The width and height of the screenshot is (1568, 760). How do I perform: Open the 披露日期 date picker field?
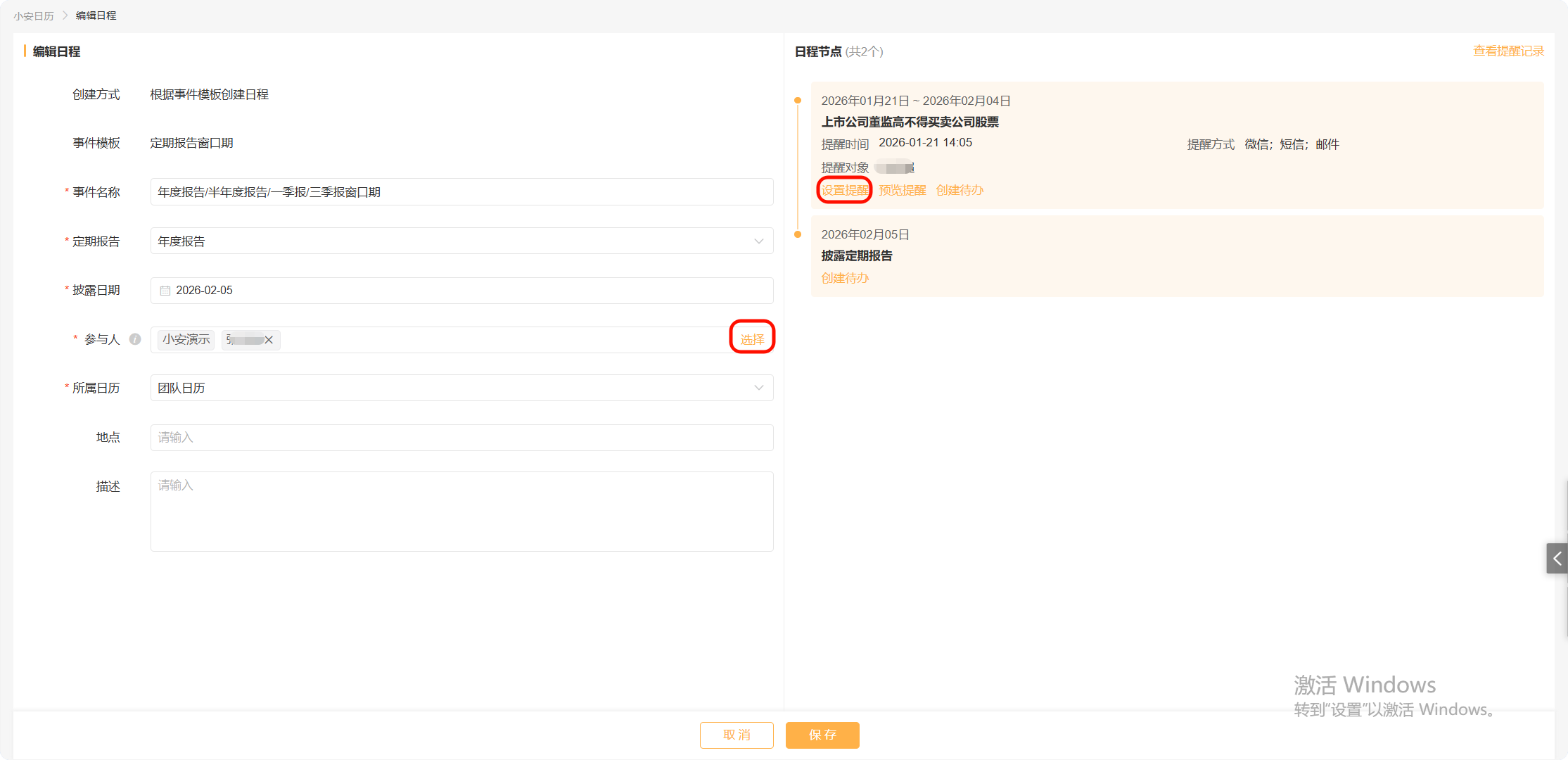point(461,291)
